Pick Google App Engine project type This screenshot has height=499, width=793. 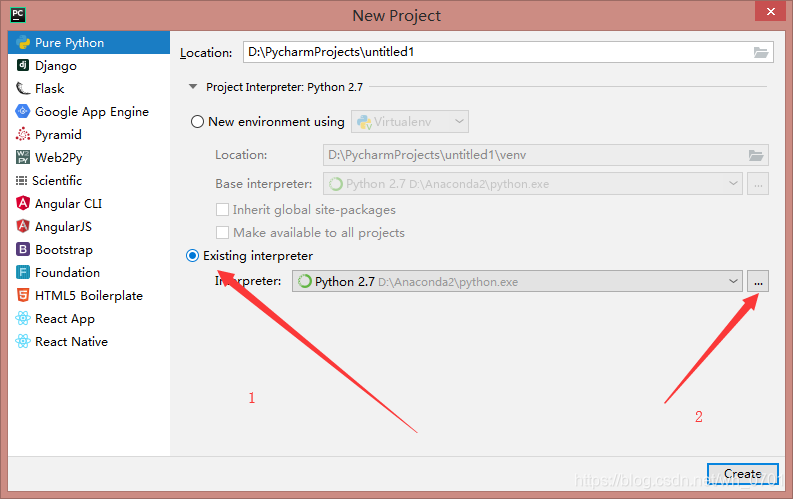[x=92, y=112]
